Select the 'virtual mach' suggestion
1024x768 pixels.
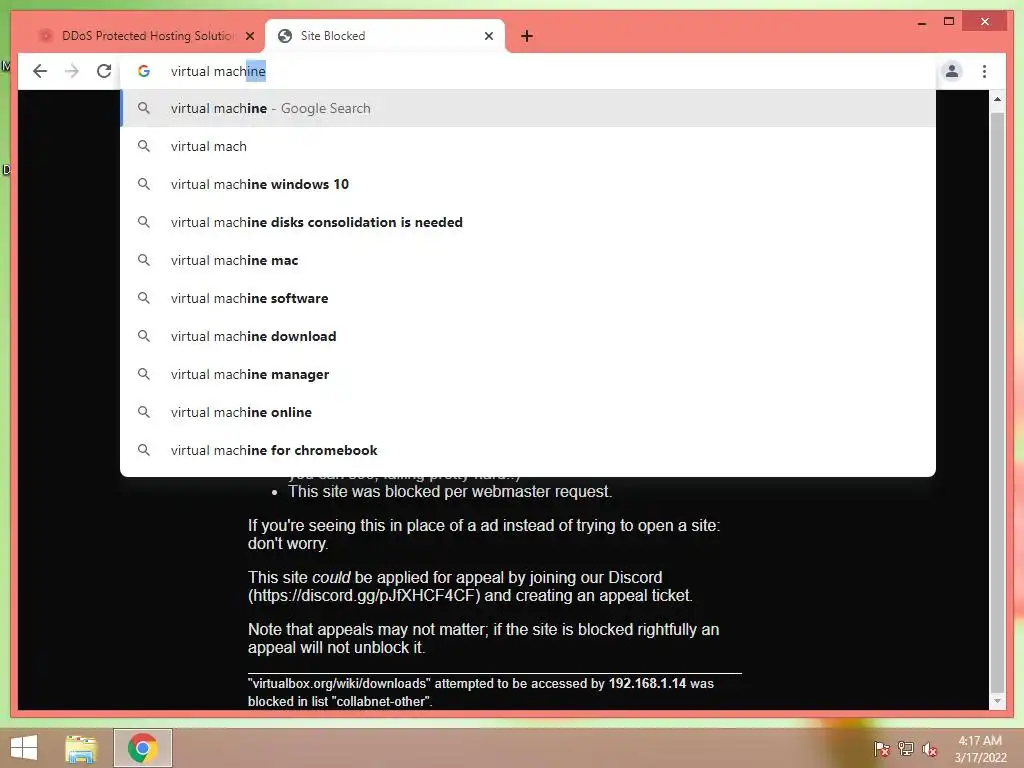[x=528, y=146]
